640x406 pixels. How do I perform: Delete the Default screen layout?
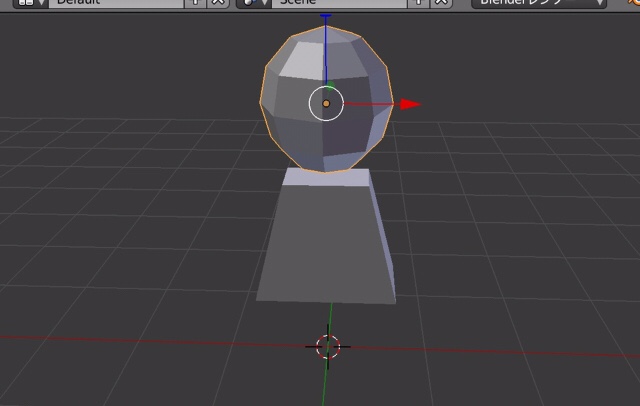click(216, 3)
